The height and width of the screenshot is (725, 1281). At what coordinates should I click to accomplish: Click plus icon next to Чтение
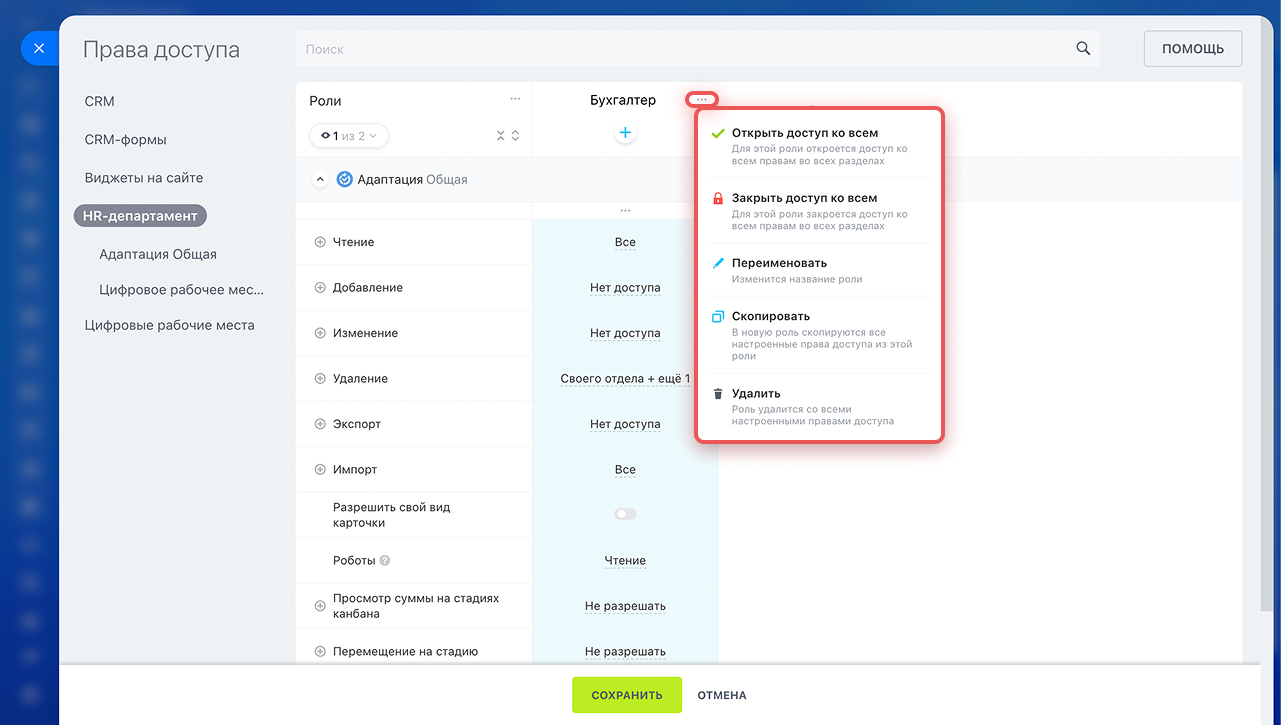tap(320, 242)
